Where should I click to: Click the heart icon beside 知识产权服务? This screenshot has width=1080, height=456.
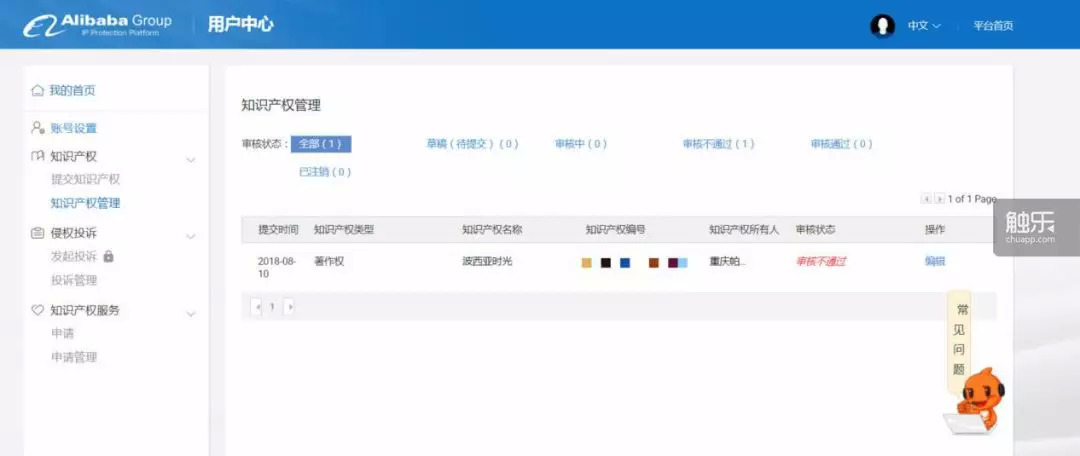pos(38,310)
